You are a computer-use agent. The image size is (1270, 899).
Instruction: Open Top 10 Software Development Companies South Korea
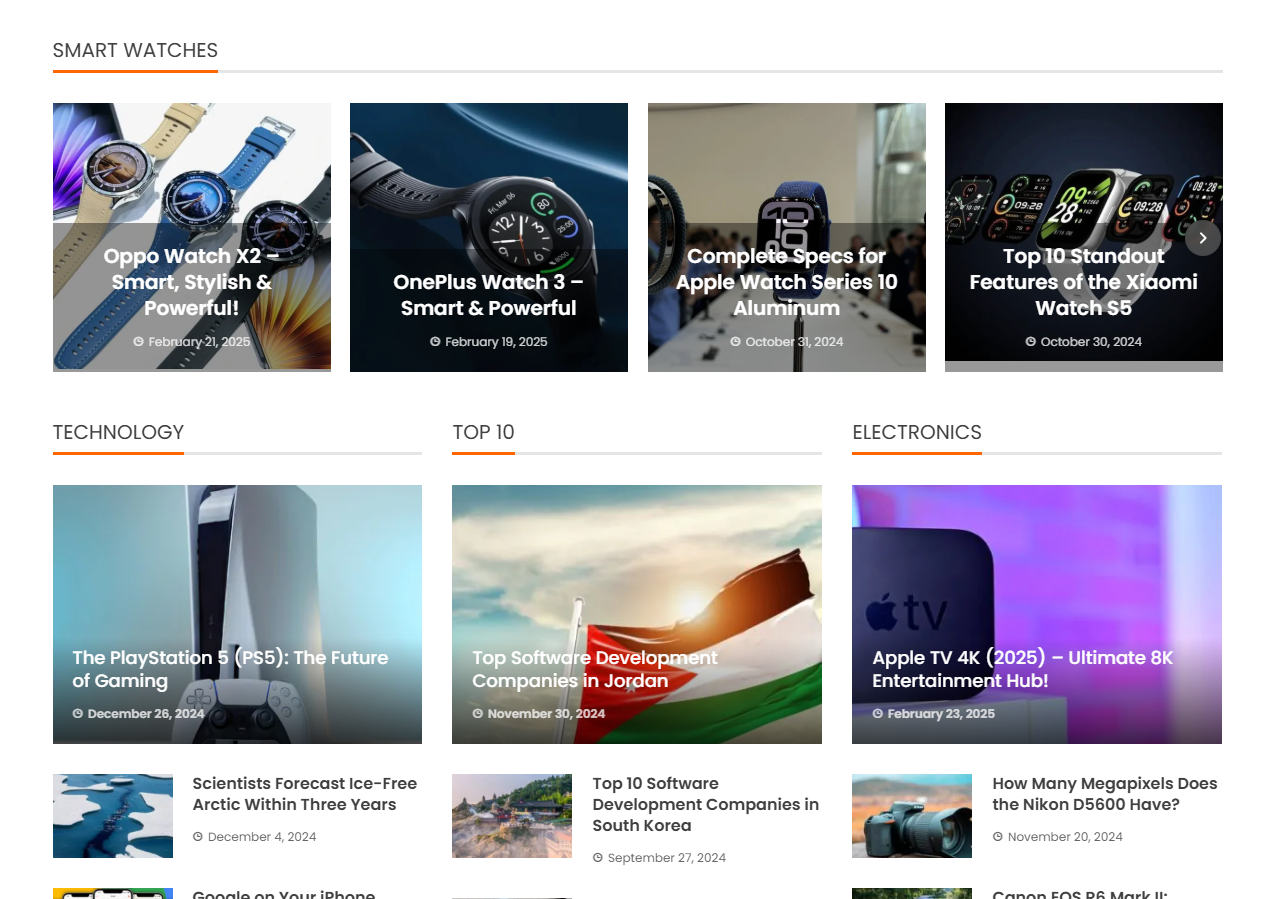tap(705, 804)
